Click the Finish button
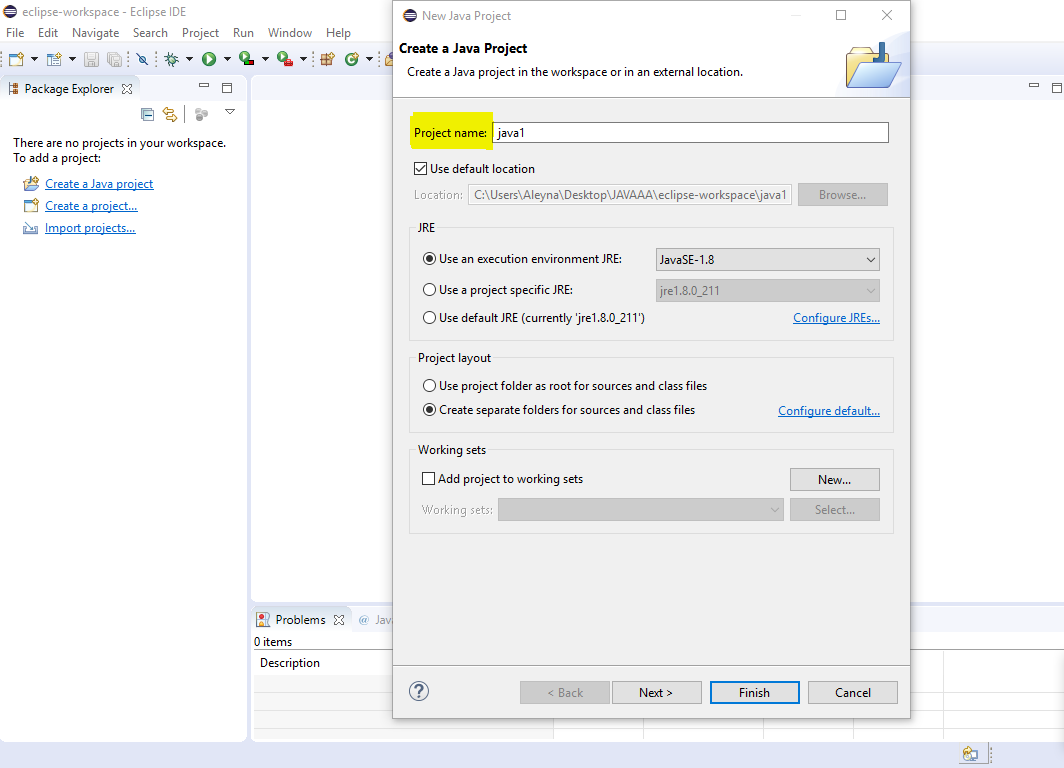The image size is (1064, 768). (755, 693)
